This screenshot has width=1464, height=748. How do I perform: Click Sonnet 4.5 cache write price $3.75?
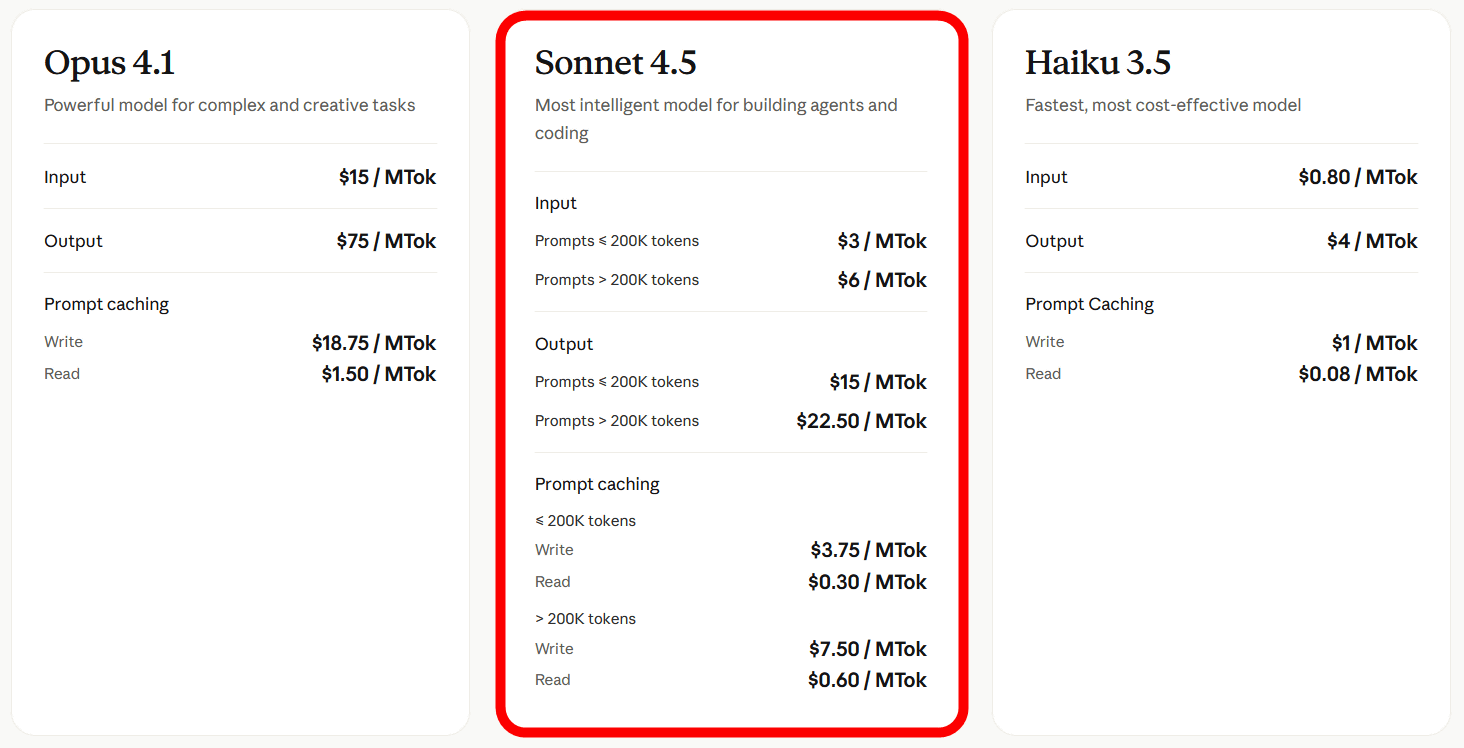[868, 550]
